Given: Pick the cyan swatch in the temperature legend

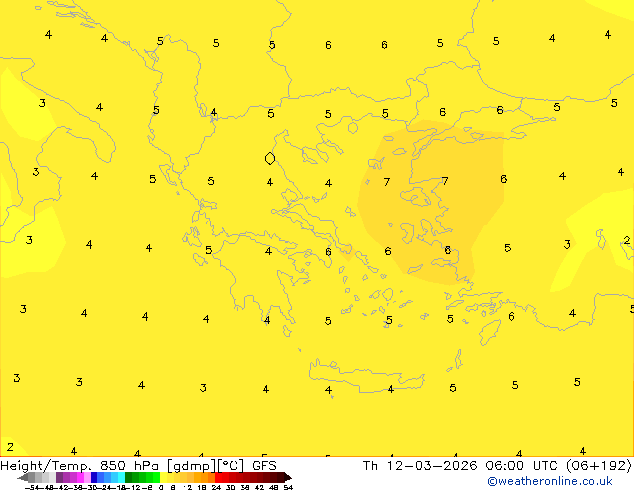Looking at the screenshot, I should coord(121,477).
